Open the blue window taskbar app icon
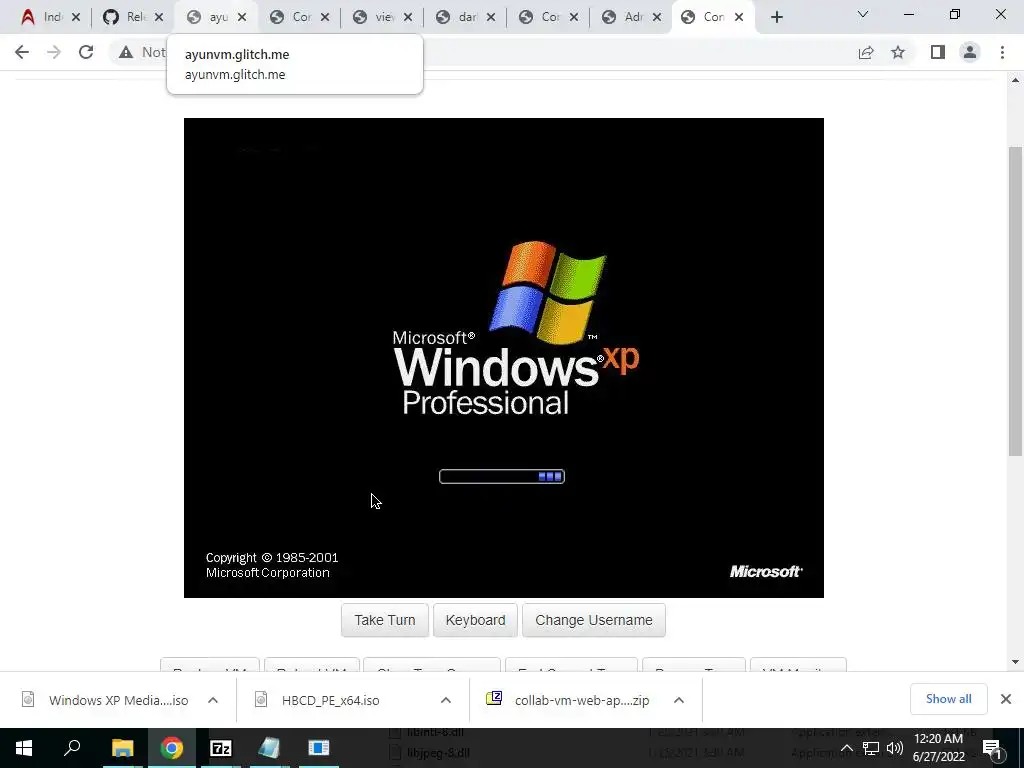 (319, 748)
